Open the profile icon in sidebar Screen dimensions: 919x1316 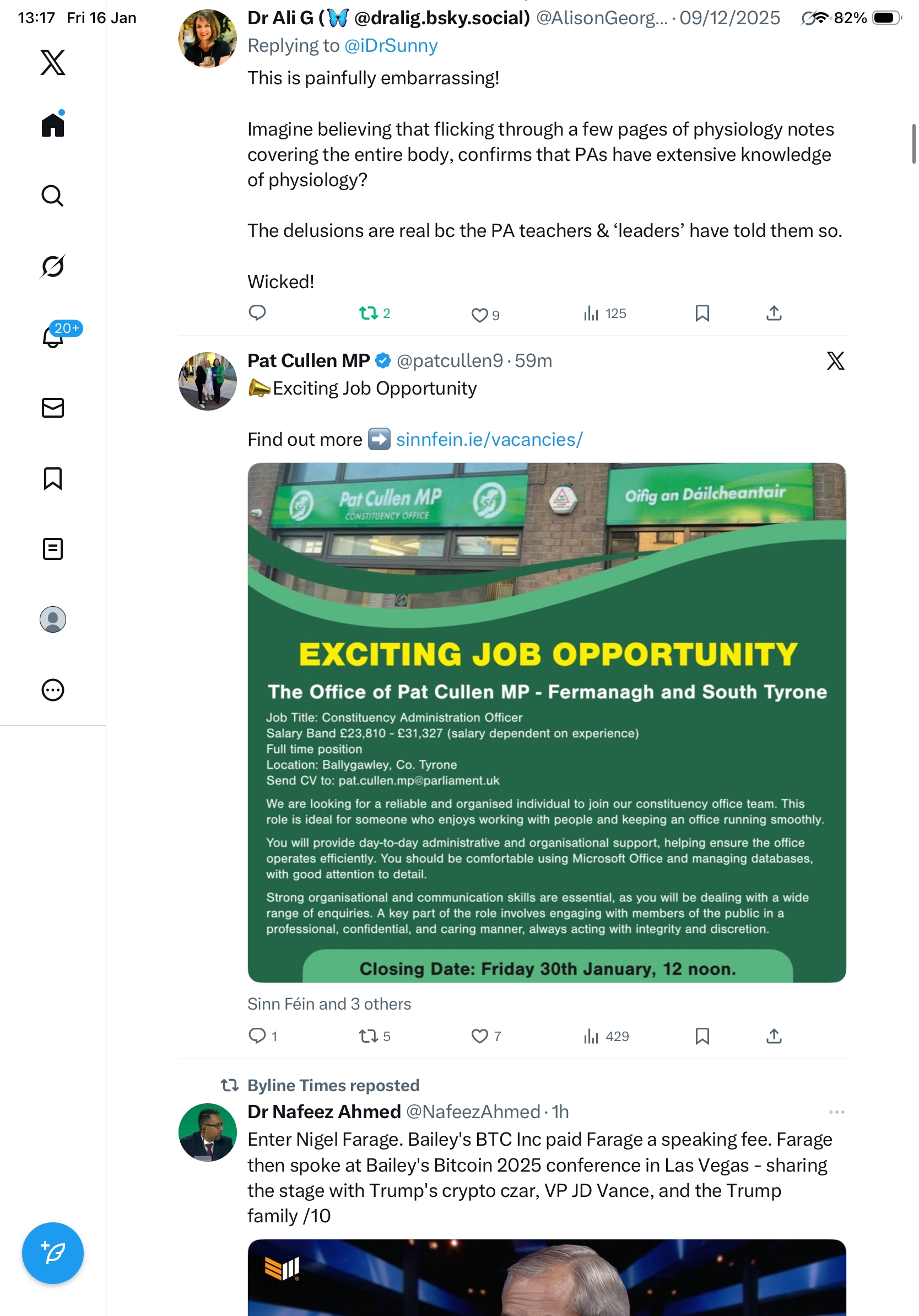[x=53, y=619]
